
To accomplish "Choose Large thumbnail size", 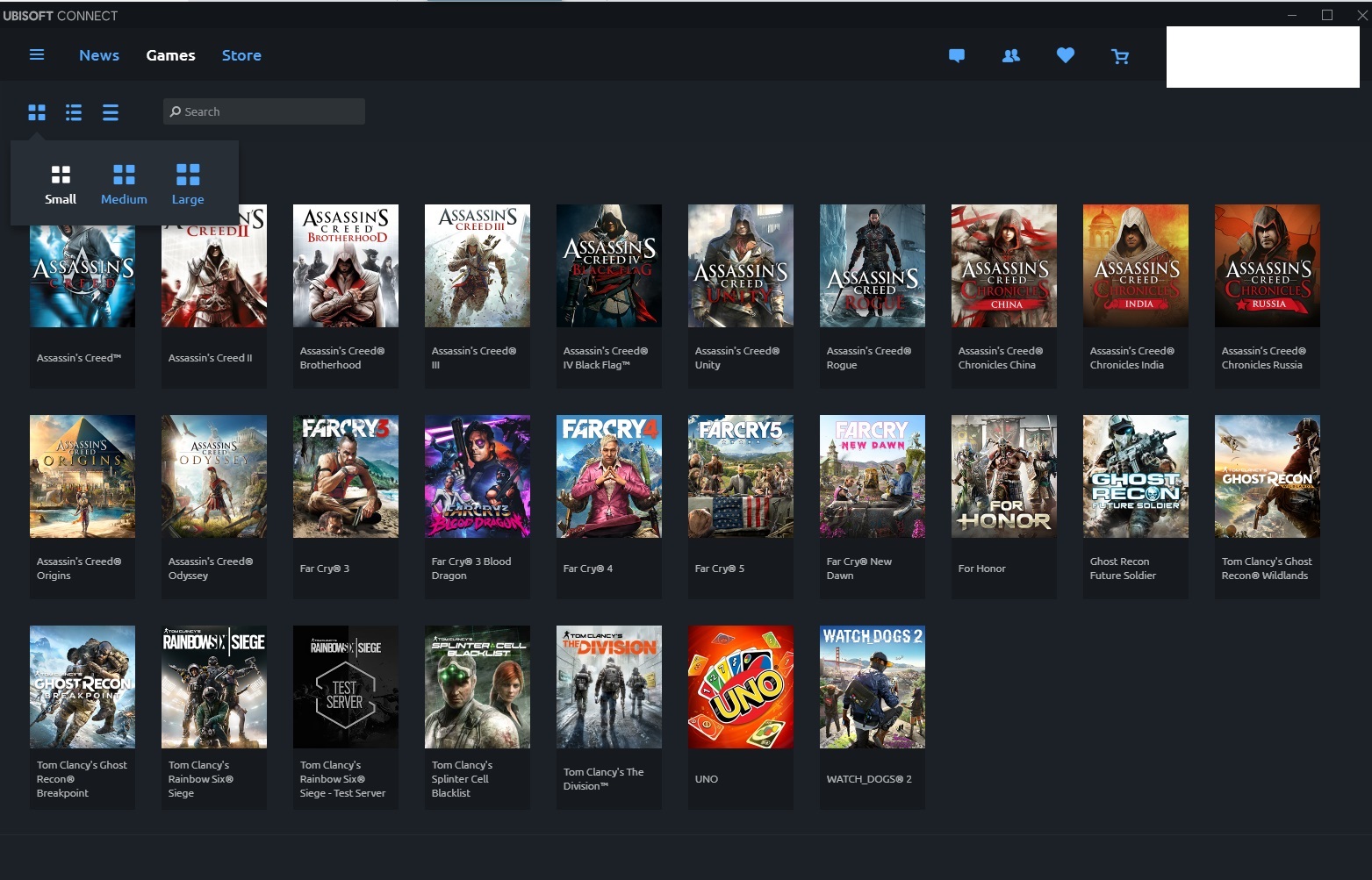I will pyautogui.click(x=188, y=184).
